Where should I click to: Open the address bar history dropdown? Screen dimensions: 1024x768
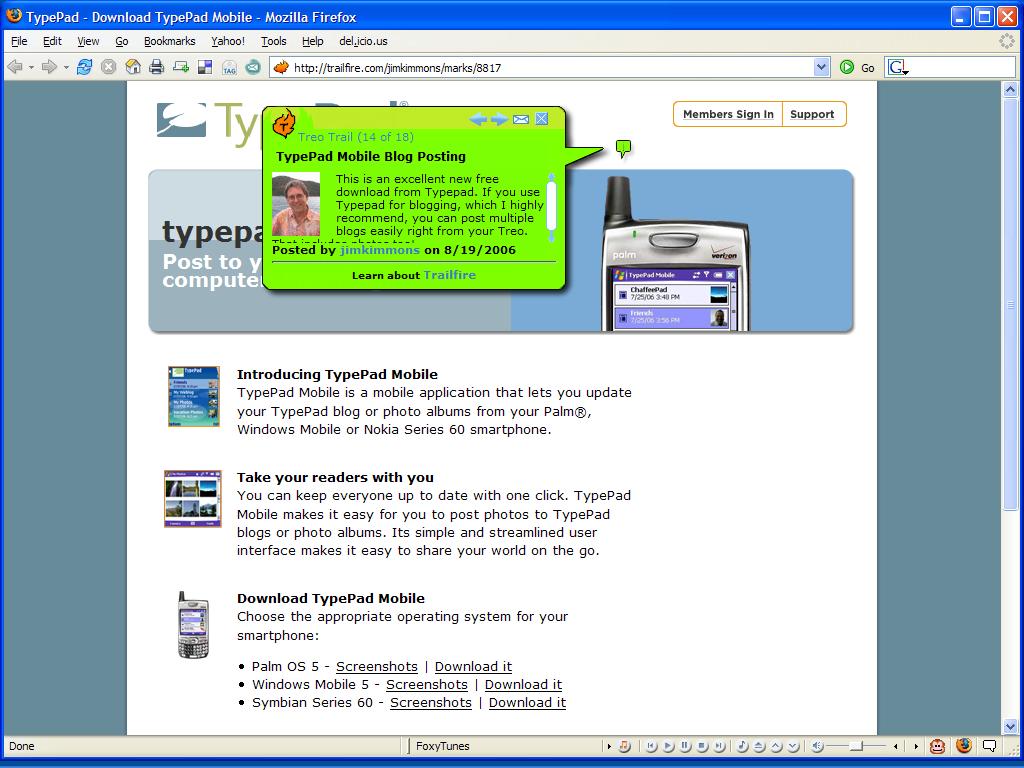point(822,67)
